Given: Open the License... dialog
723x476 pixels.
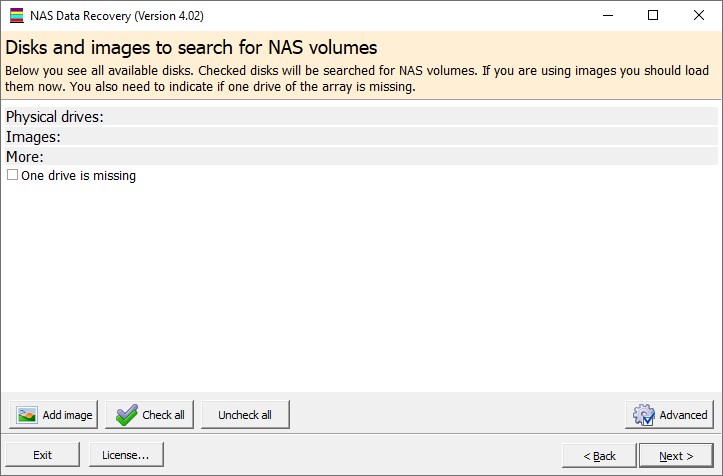Looking at the screenshot, I should pyautogui.click(x=125, y=455).
